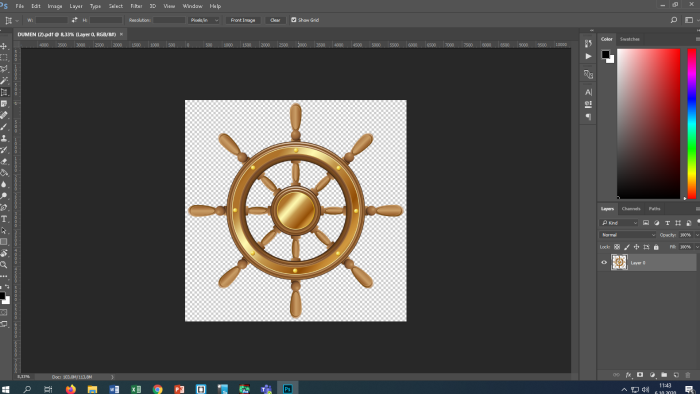
Task: Select the Rectangular Marquee tool
Action: point(4,58)
